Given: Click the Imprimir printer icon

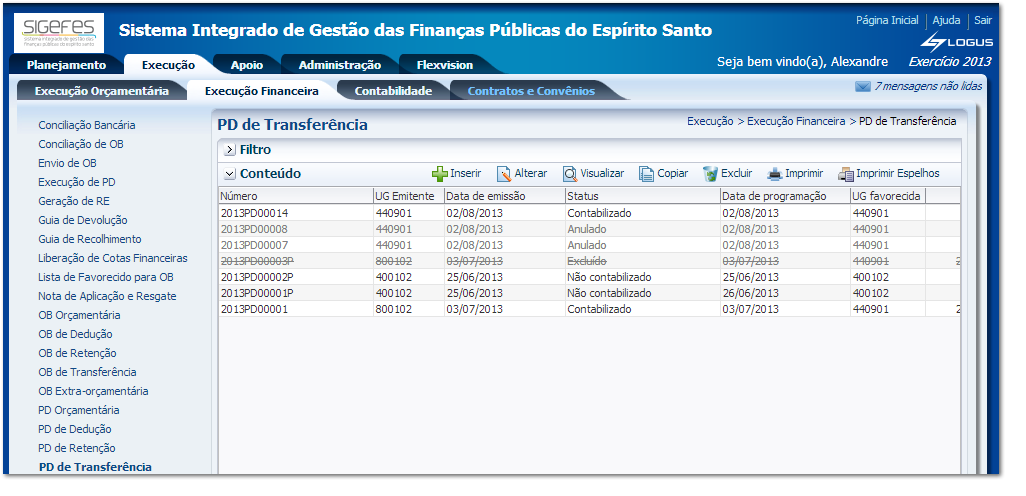Looking at the screenshot, I should point(774,174).
